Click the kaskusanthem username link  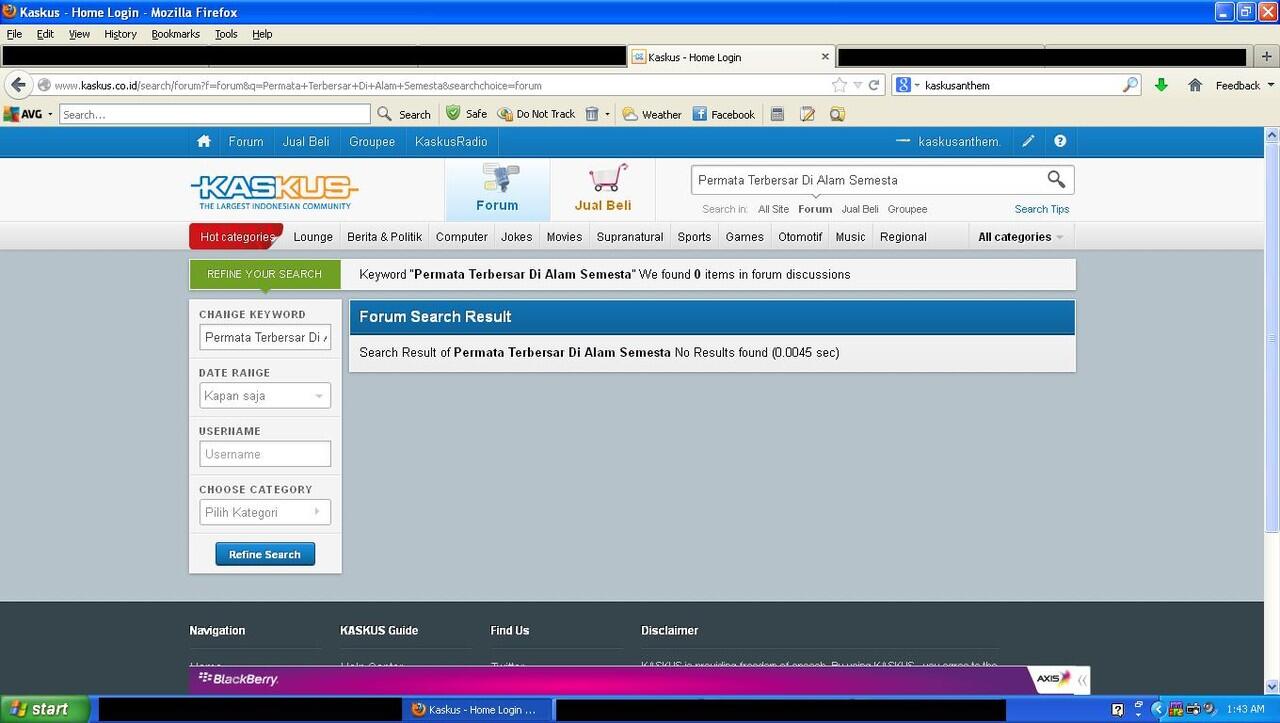tap(959, 142)
